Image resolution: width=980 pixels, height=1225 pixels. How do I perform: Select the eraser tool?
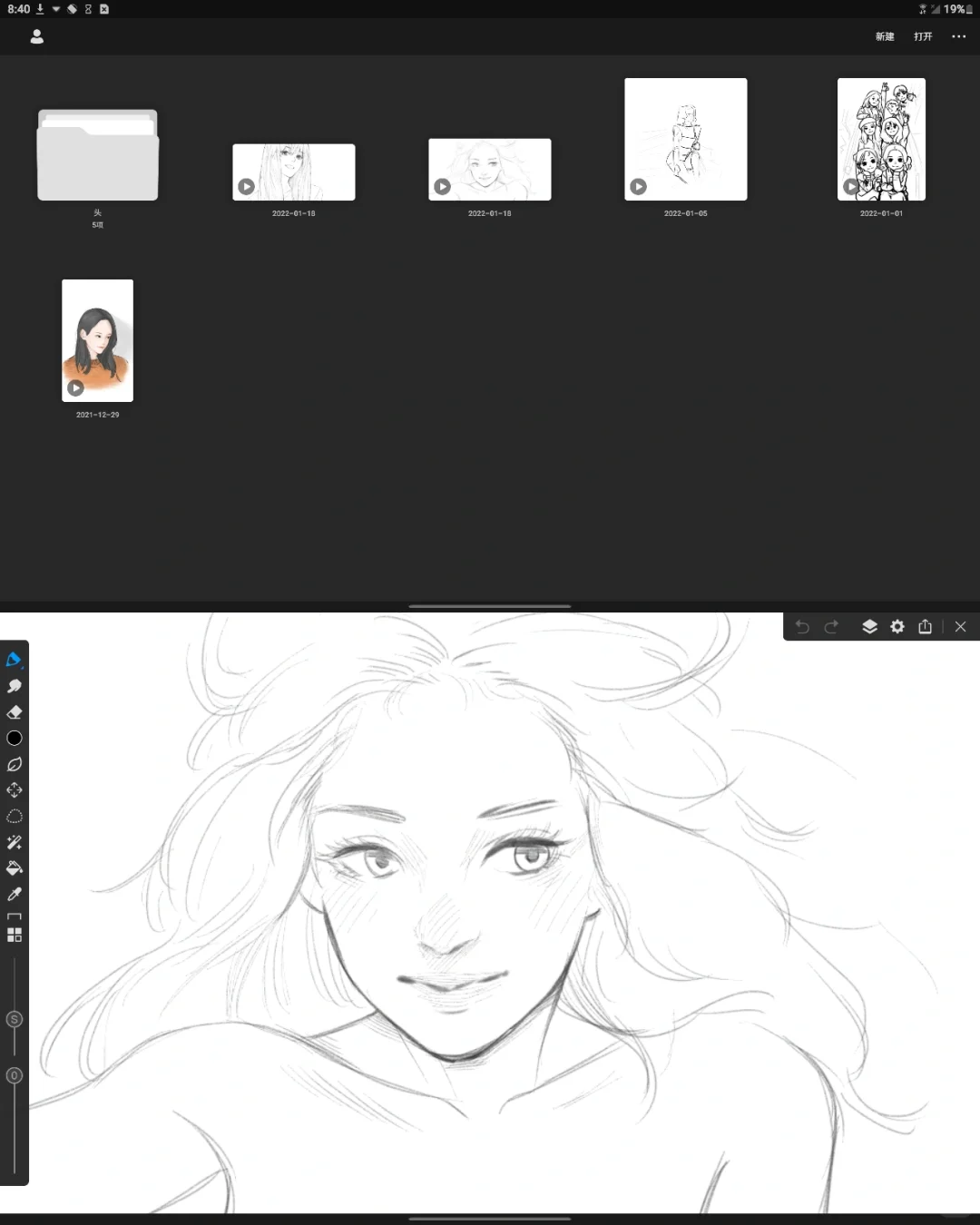[14, 712]
